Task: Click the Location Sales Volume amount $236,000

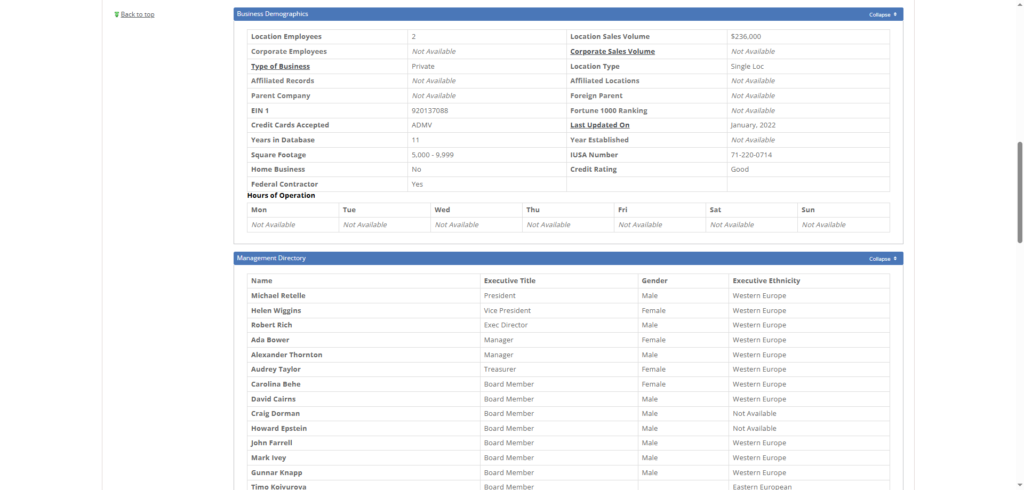Action: coord(746,37)
